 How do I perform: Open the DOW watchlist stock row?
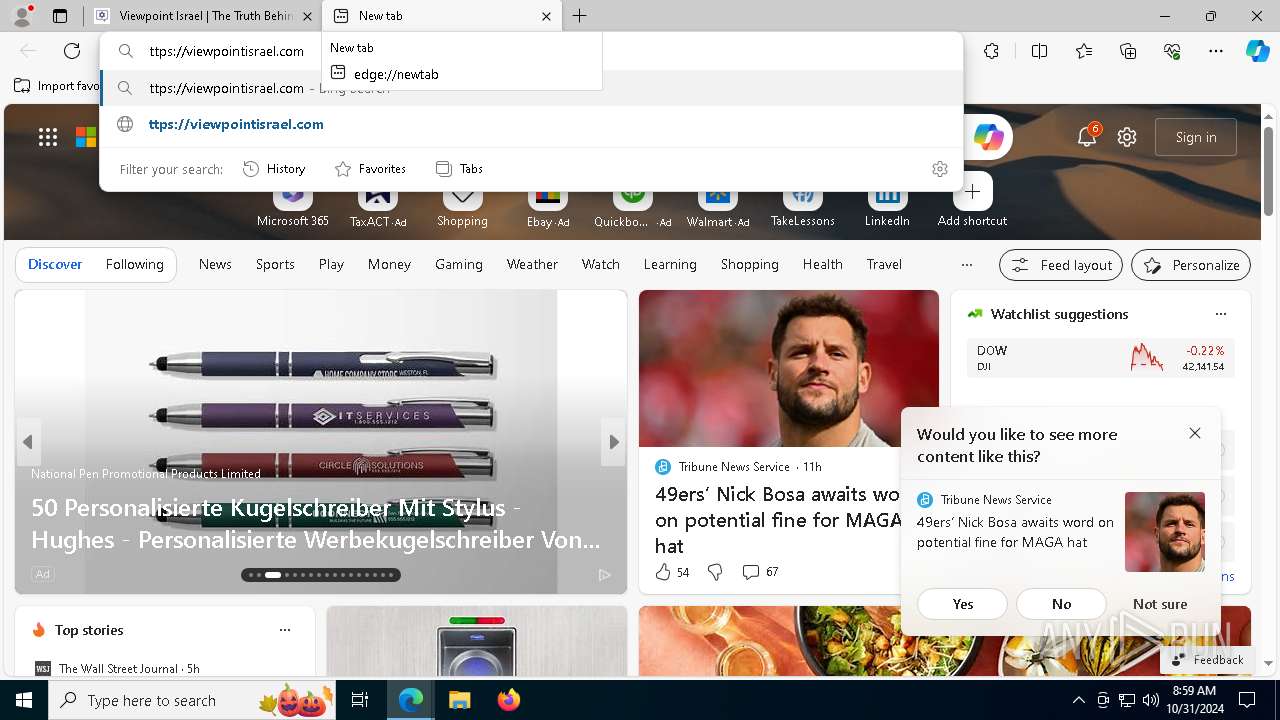tap(1100, 358)
